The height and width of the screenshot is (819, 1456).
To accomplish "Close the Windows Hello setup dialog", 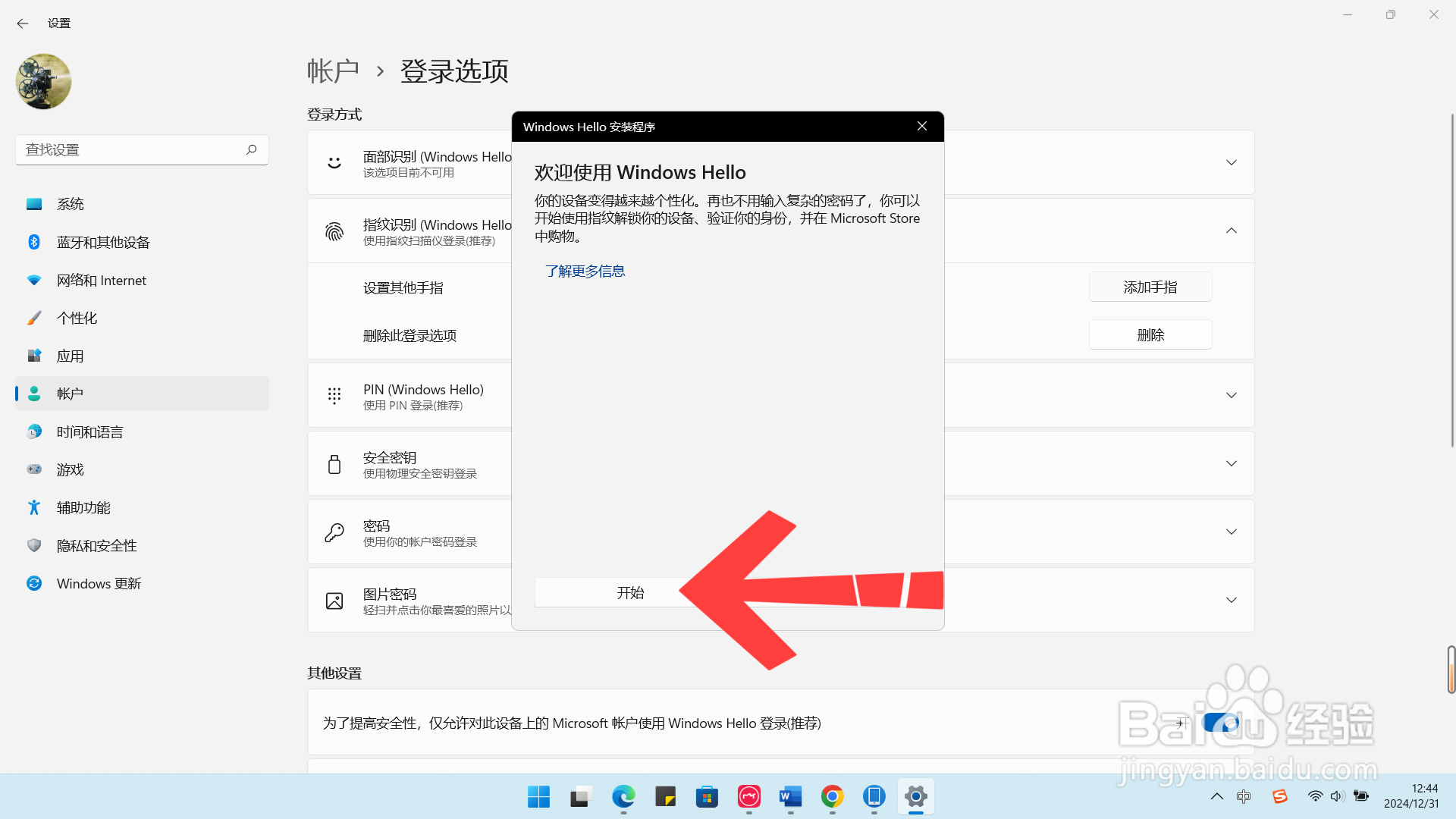I will pos(922,127).
